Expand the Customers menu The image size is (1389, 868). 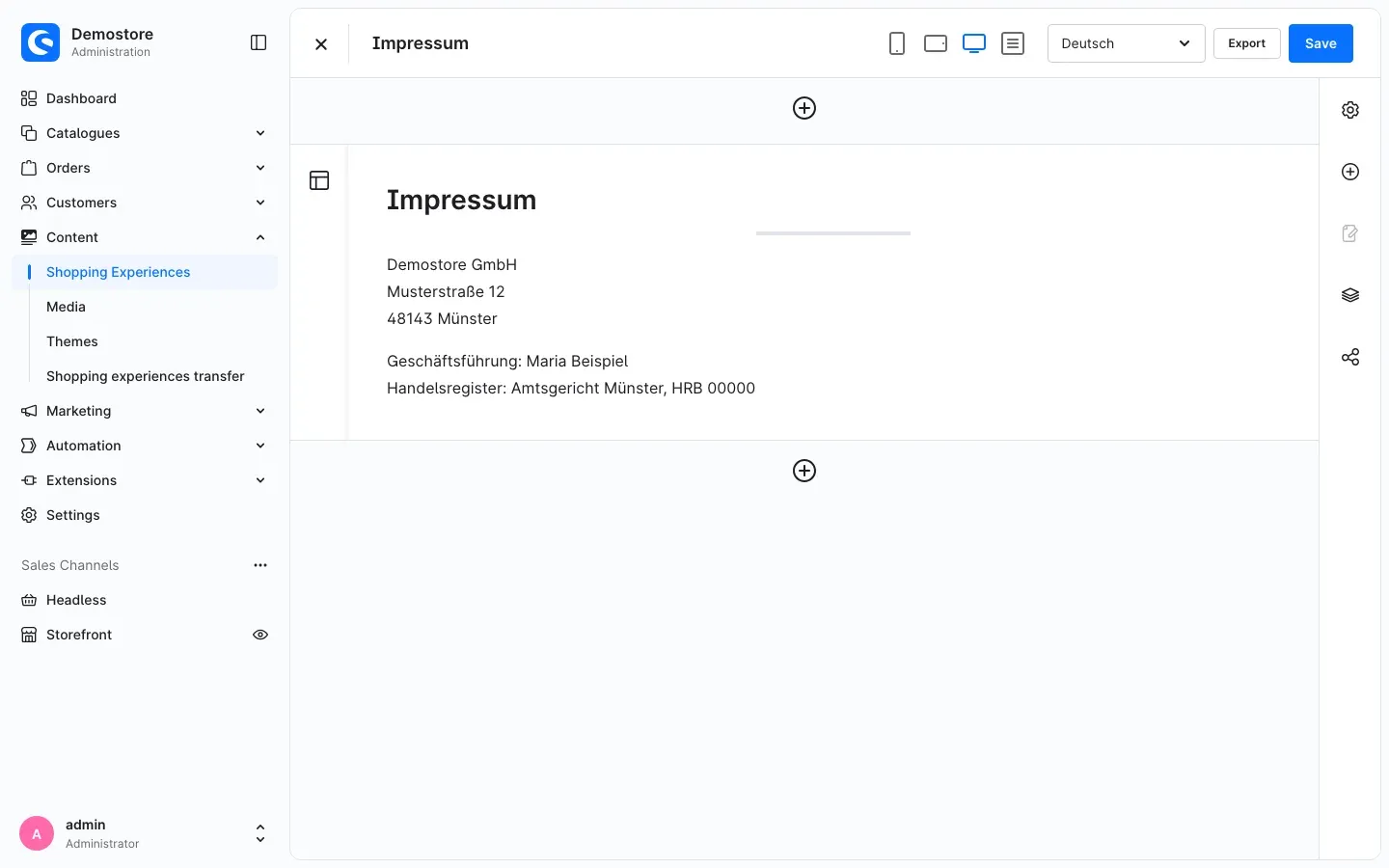(145, 203)
